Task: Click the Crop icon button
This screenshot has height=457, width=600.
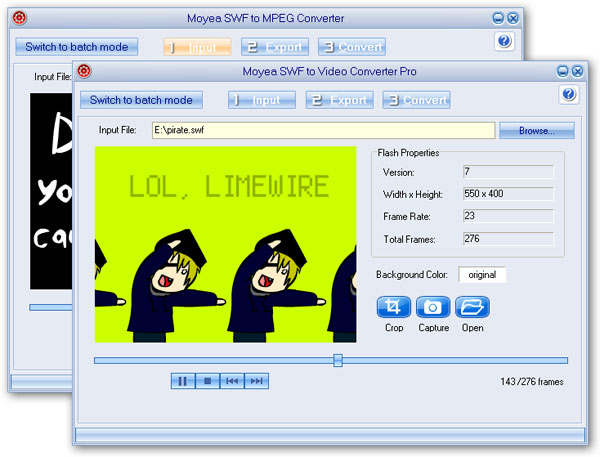Action: (394, 307)
